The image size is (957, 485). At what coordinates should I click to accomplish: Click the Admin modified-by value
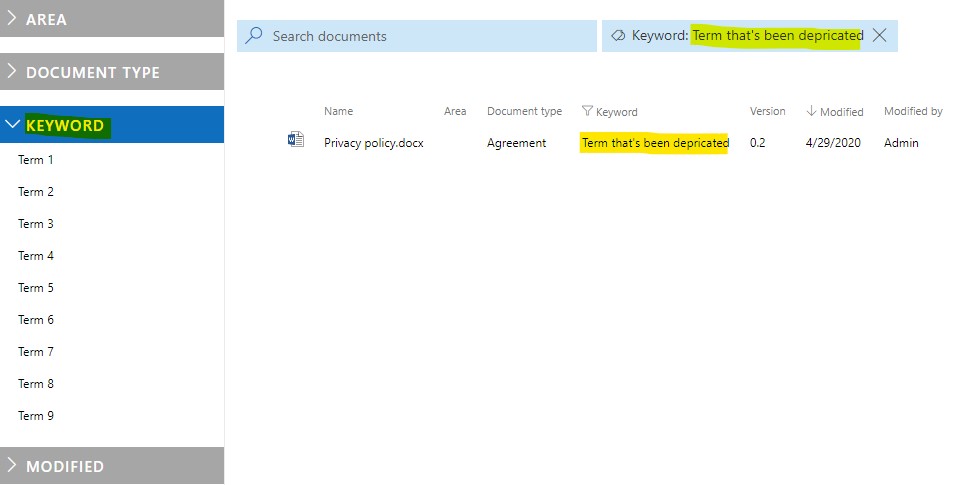(901, 143)
